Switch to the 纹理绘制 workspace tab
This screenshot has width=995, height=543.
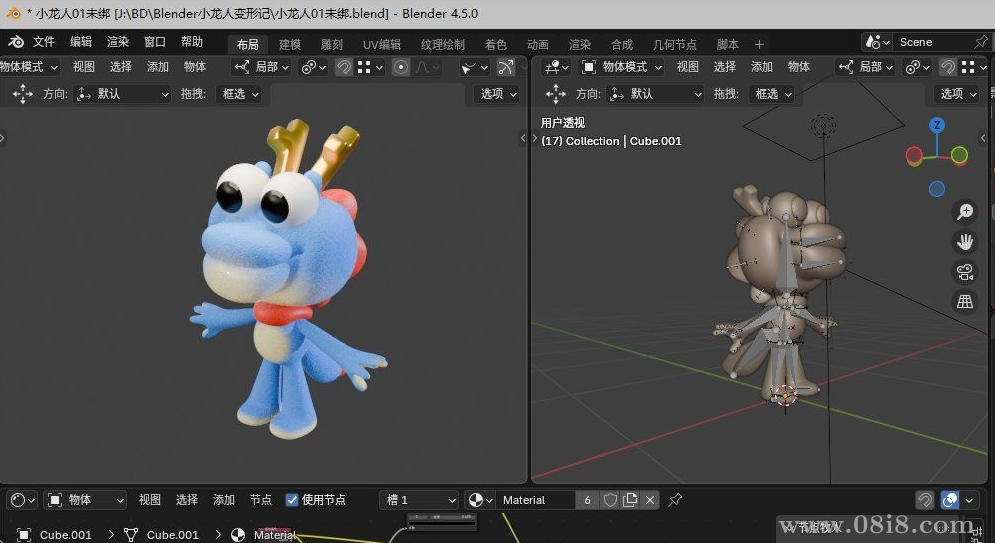click(x=442, y=44)
